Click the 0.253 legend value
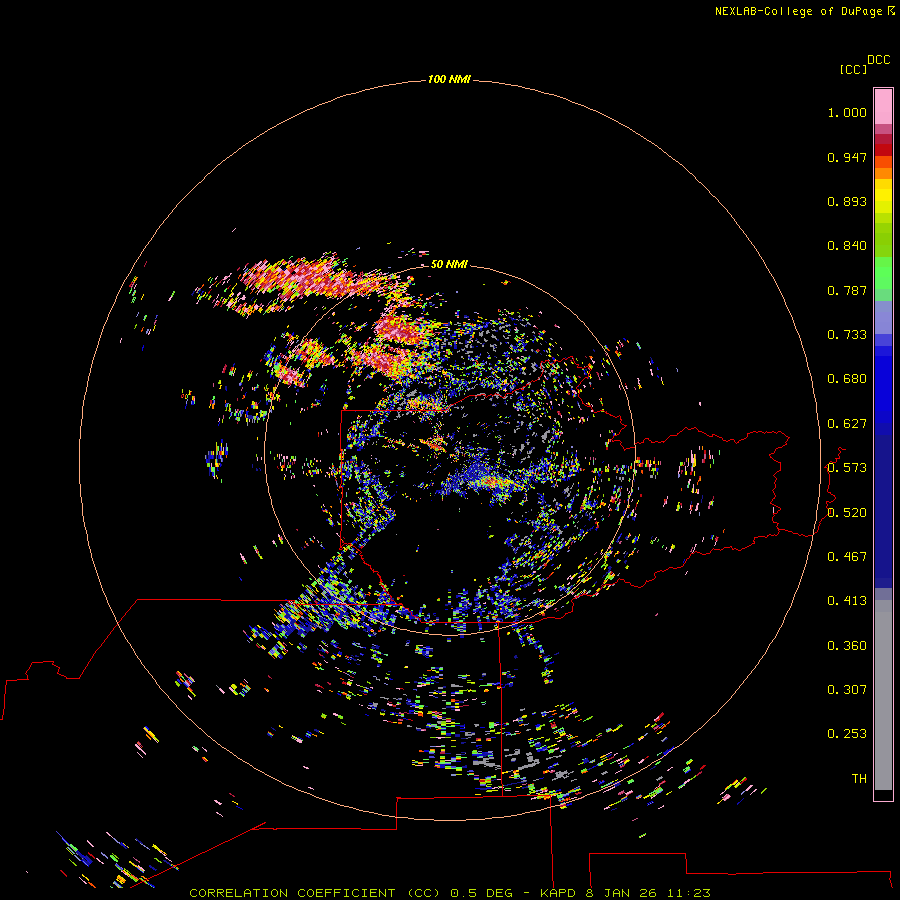This screenshot has width=900, height=900. 847,734
